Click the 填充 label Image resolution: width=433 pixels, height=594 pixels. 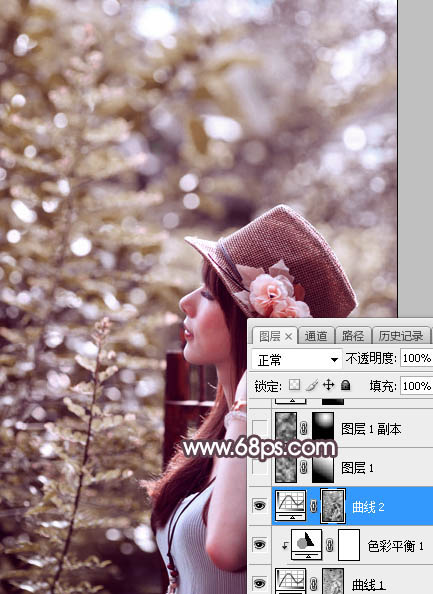click(x=383, y=386)
